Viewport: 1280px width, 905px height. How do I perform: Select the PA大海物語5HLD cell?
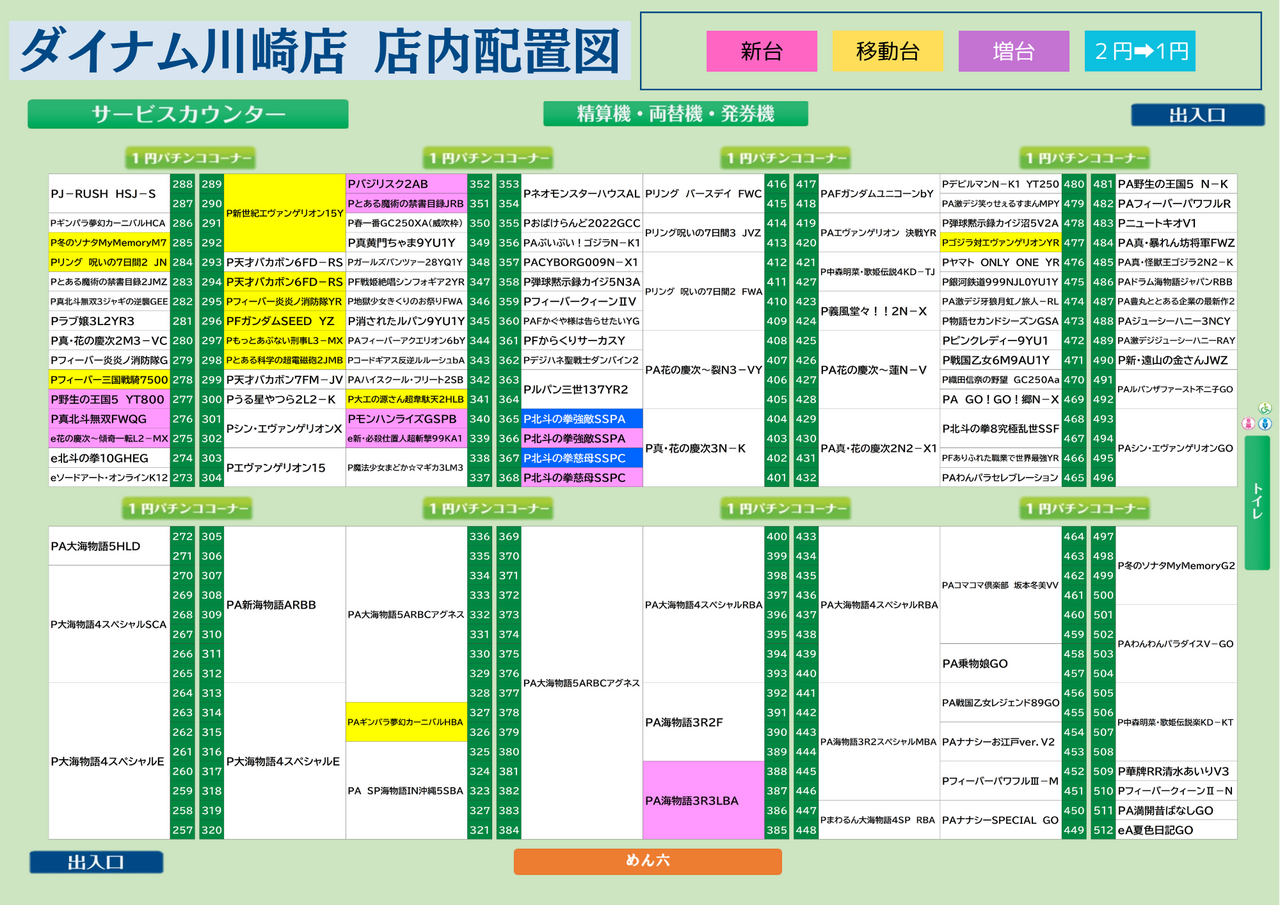109,546
